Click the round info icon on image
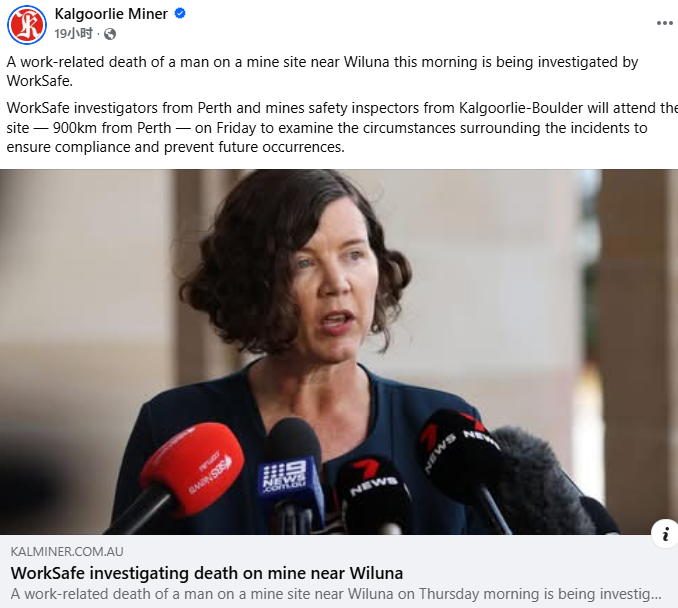Image resolution: width=678 pixels, height=608 pixels. click(665, 533)
